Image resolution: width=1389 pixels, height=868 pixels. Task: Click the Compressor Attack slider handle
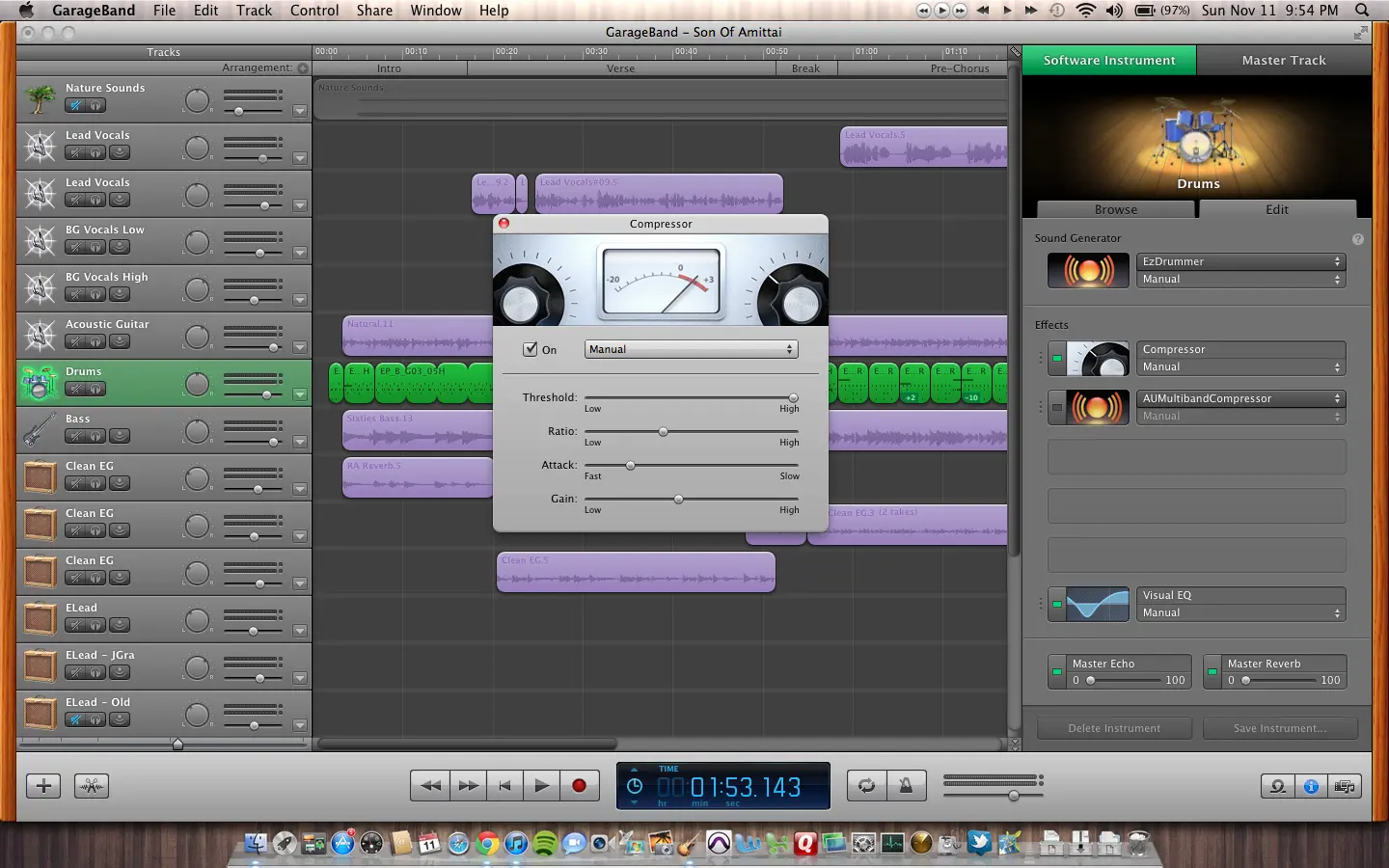(630, 465)
